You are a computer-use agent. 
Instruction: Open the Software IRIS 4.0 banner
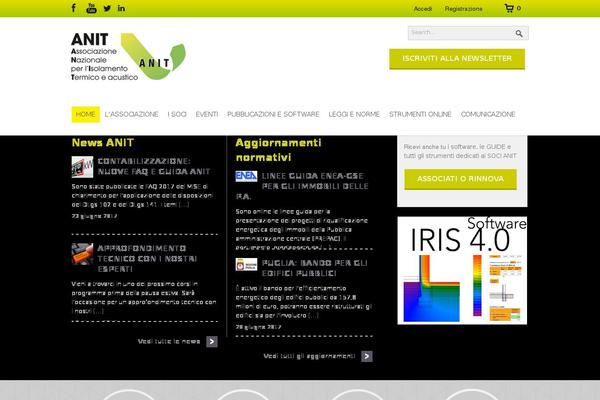(x=462, y=271)
